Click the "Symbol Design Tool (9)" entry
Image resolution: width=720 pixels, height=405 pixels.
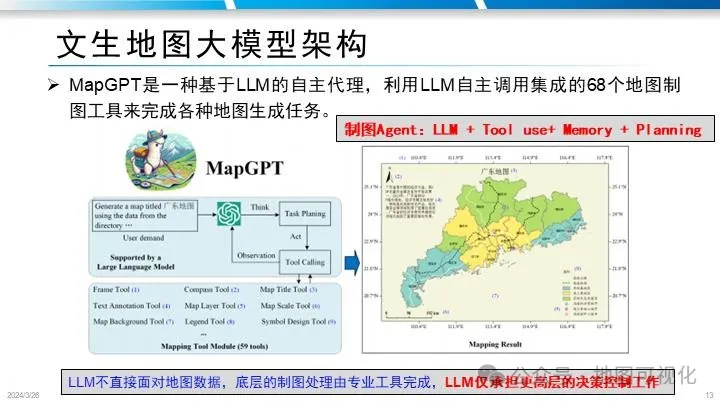coord(298,322)
